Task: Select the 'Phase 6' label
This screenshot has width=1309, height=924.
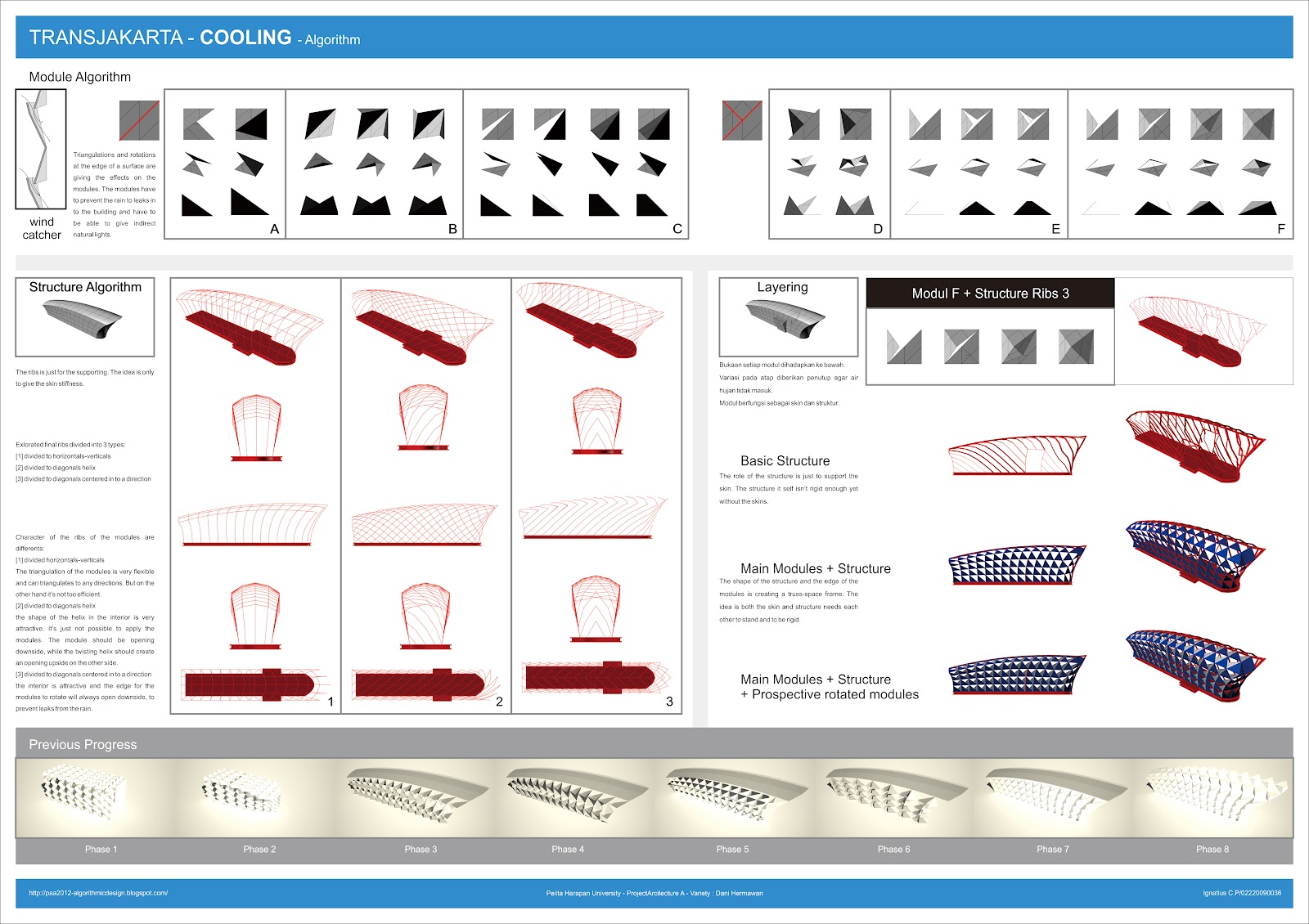Action: coord(893,850)
